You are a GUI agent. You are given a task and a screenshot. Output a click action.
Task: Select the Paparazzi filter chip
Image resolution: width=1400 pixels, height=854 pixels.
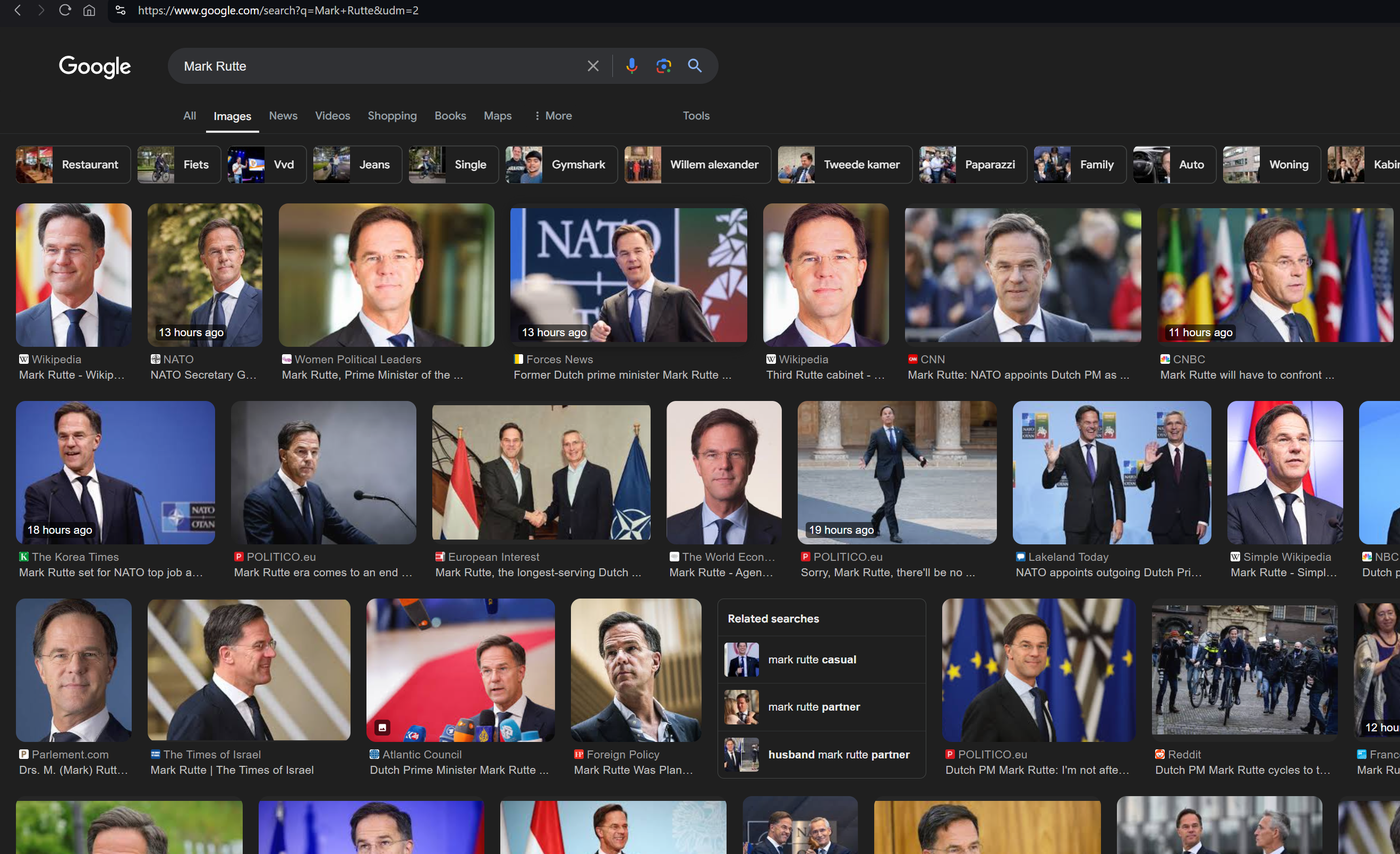pos(974,165)
